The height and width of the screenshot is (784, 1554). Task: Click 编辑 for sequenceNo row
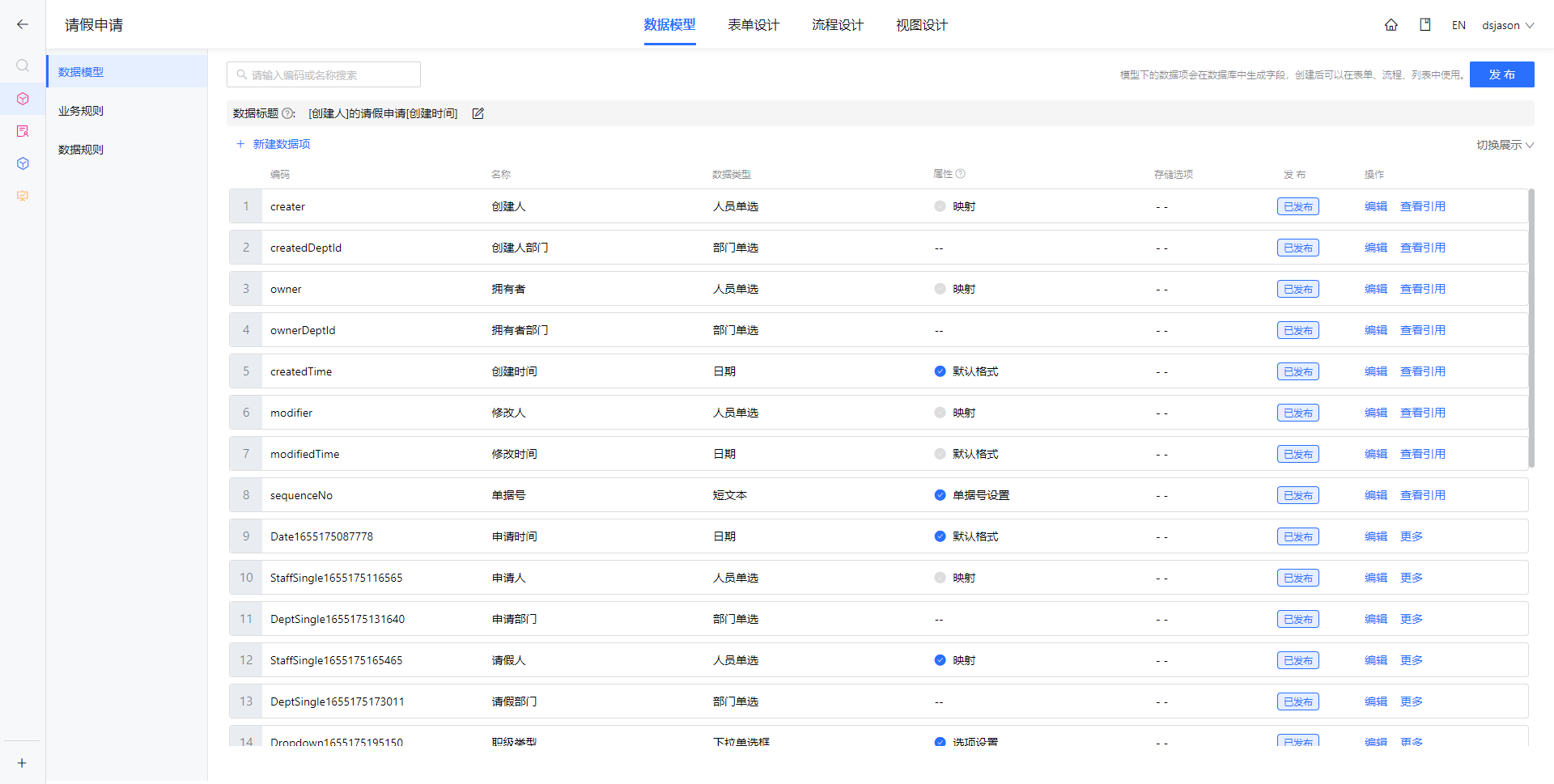tap(1376, 495)
